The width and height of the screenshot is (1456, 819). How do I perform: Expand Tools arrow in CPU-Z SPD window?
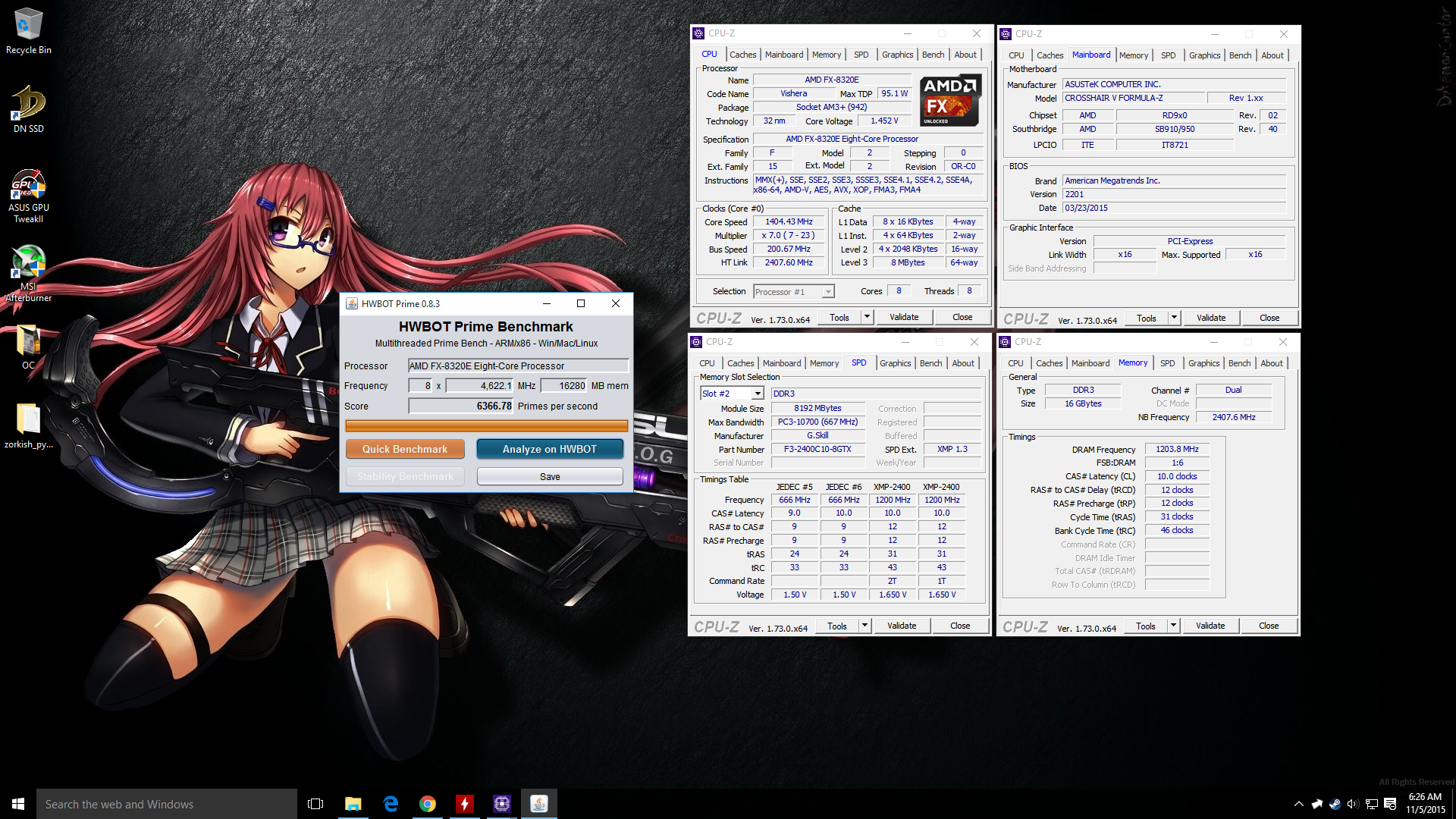click(864, 626)
